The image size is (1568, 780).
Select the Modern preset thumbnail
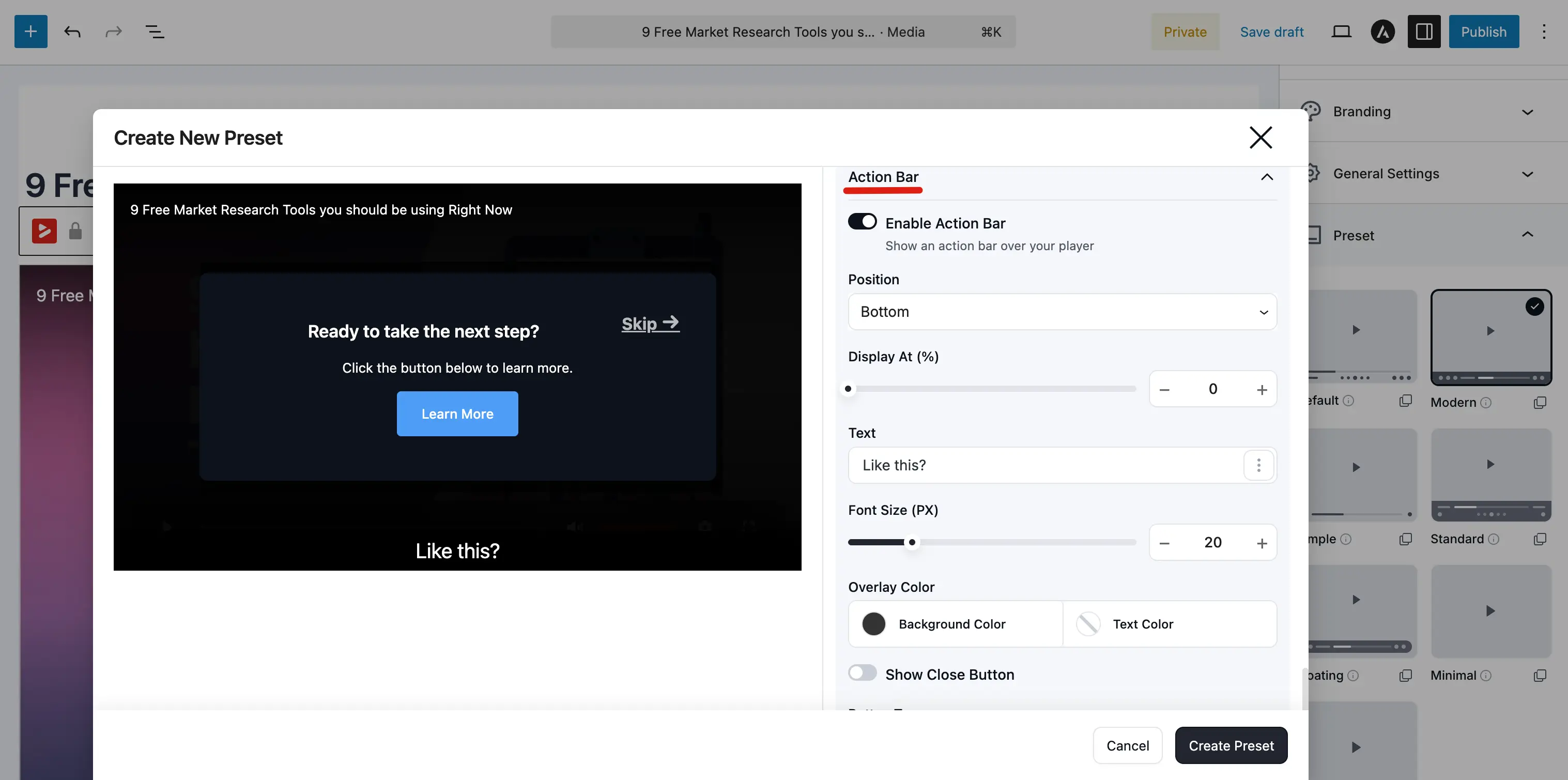(x=1490, y=338)
